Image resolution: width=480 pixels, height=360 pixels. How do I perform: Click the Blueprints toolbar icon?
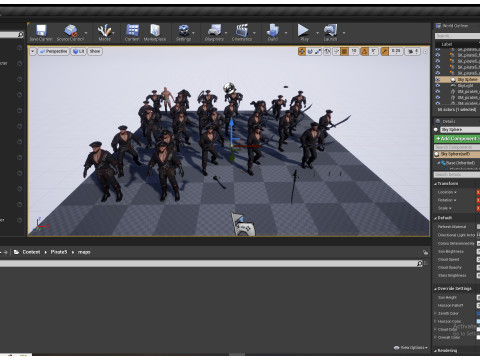pyautogui.click(x=214, y=33)
